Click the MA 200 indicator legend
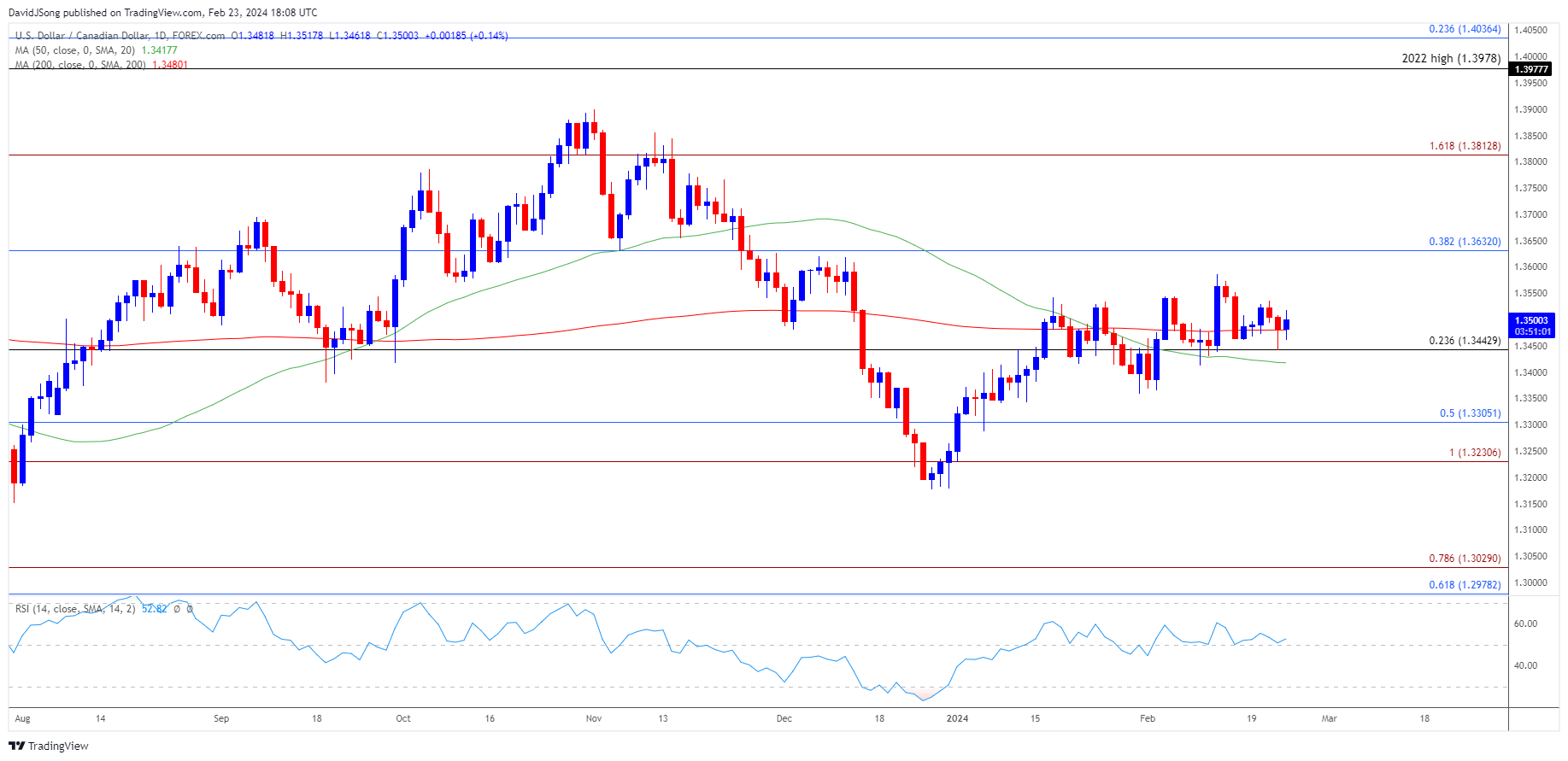The height and width of the screenshot is (761, 1568). [80, 65]
